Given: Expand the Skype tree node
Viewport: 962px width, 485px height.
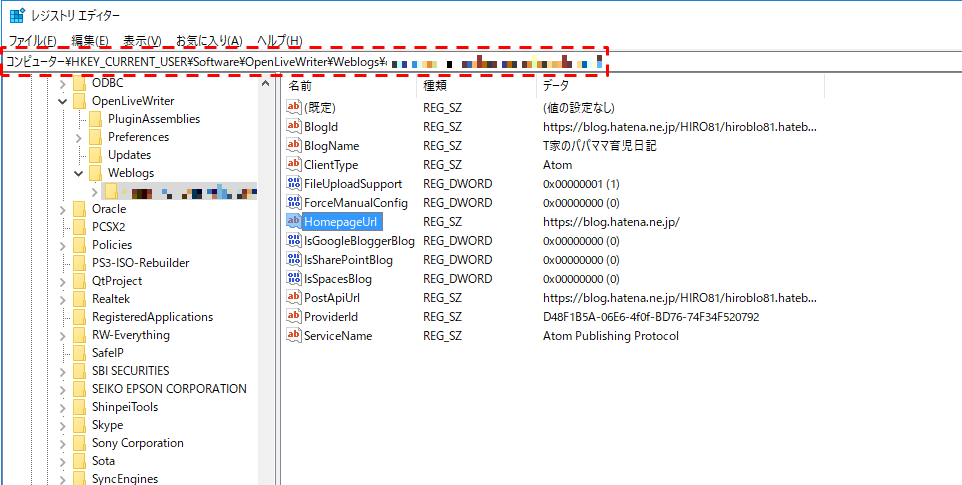Looking at the screenshot, I should (x=63, y=426).
